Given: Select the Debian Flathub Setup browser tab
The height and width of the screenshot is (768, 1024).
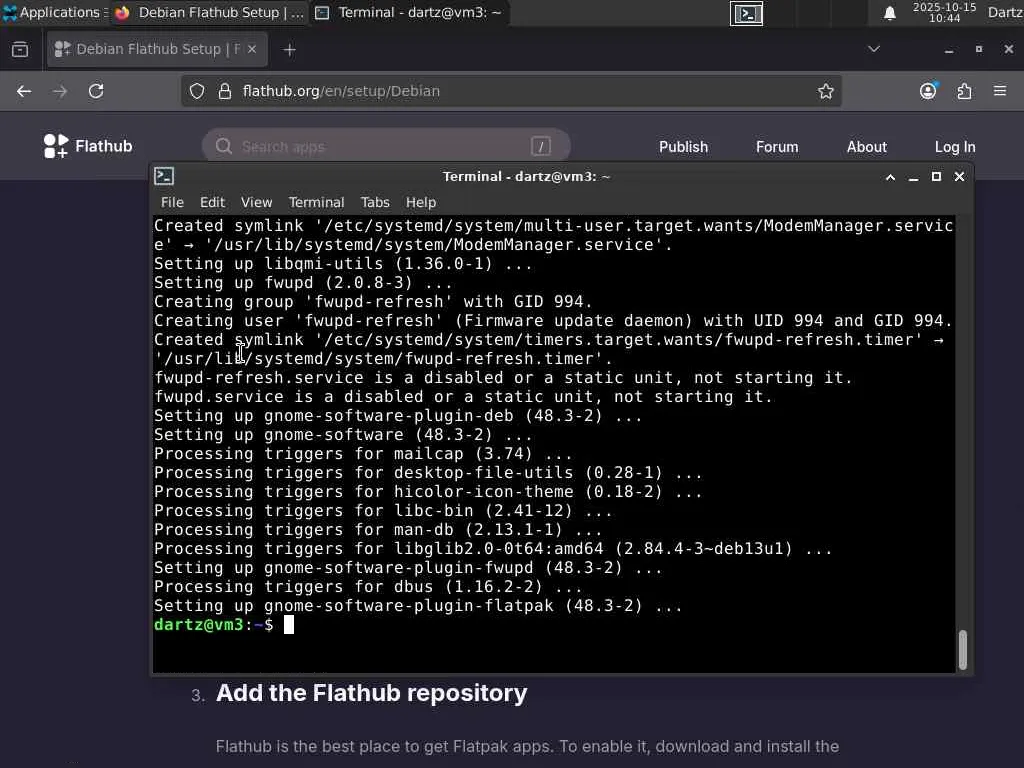Looking at the screenshot, I should (157, 49).
